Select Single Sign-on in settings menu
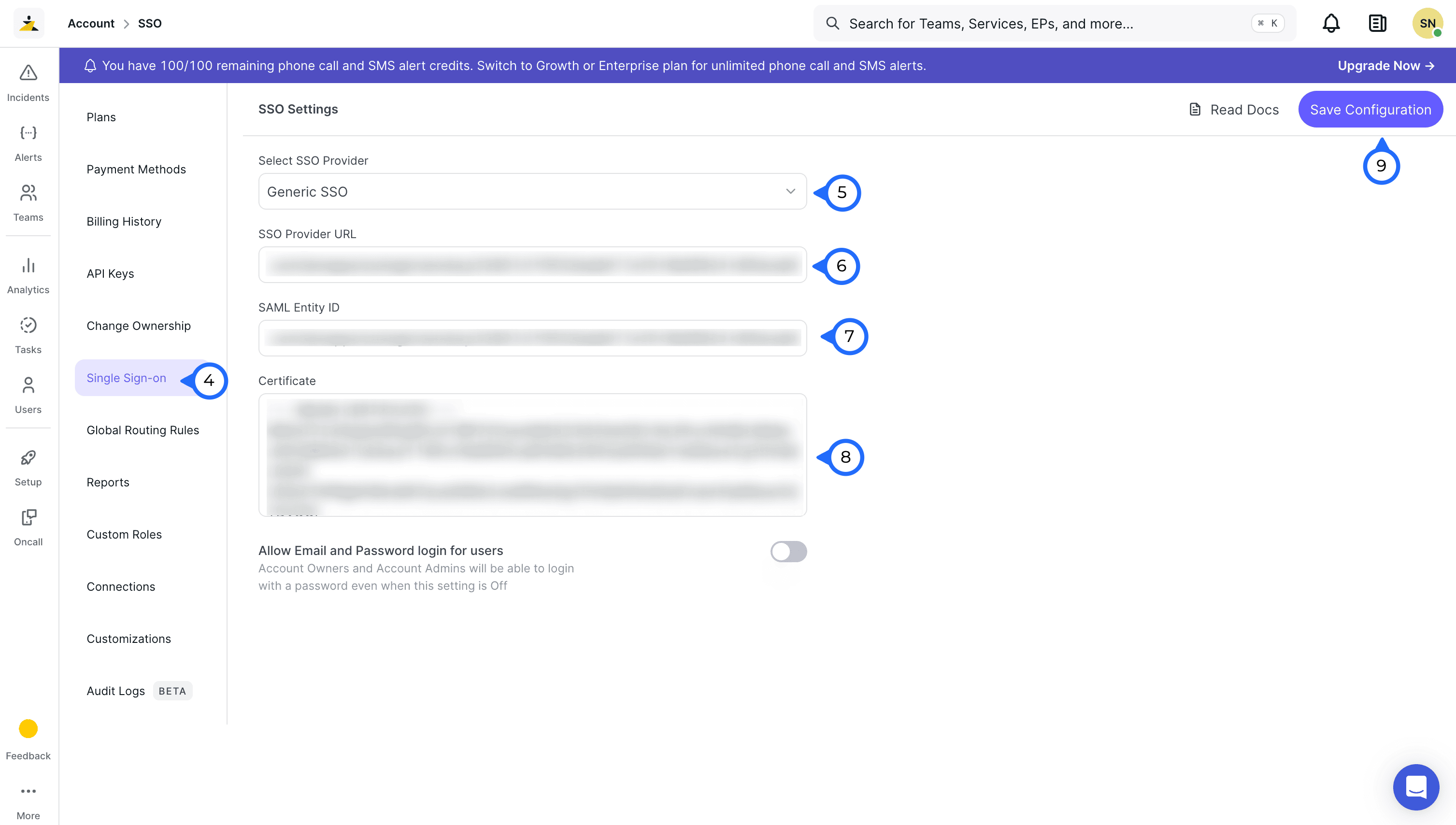Screen dimensions: 1456x825 (127, 378)
